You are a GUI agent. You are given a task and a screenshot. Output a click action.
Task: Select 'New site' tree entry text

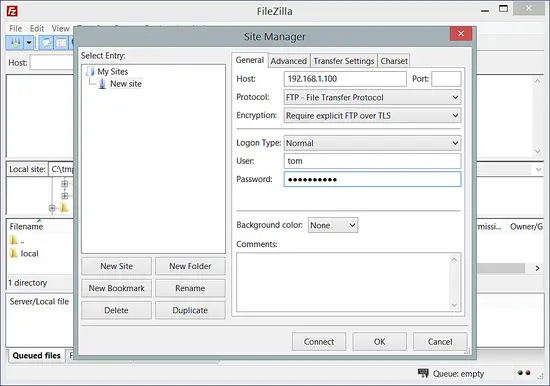click(126, 84)
